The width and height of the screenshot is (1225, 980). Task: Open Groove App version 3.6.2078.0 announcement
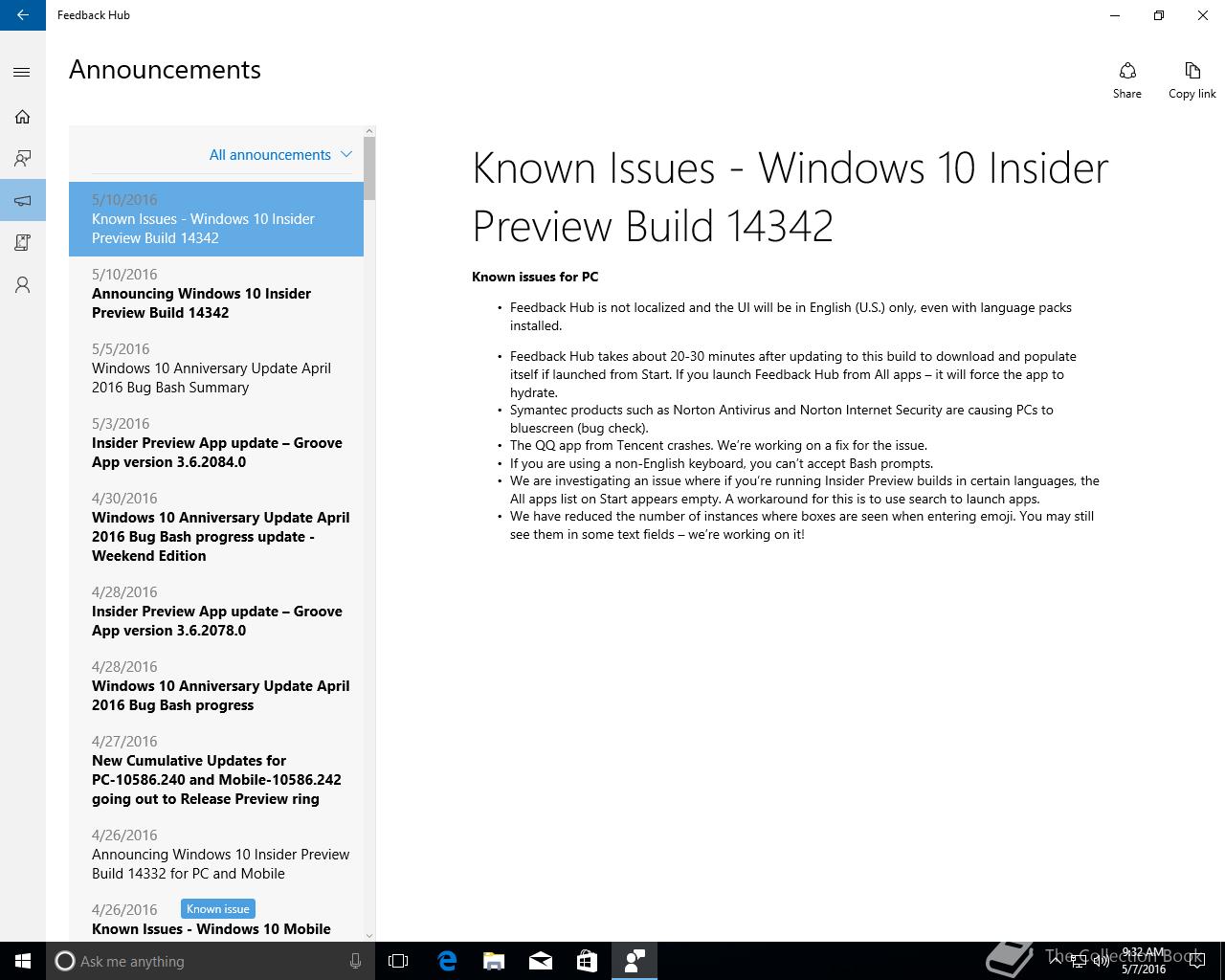216,612
